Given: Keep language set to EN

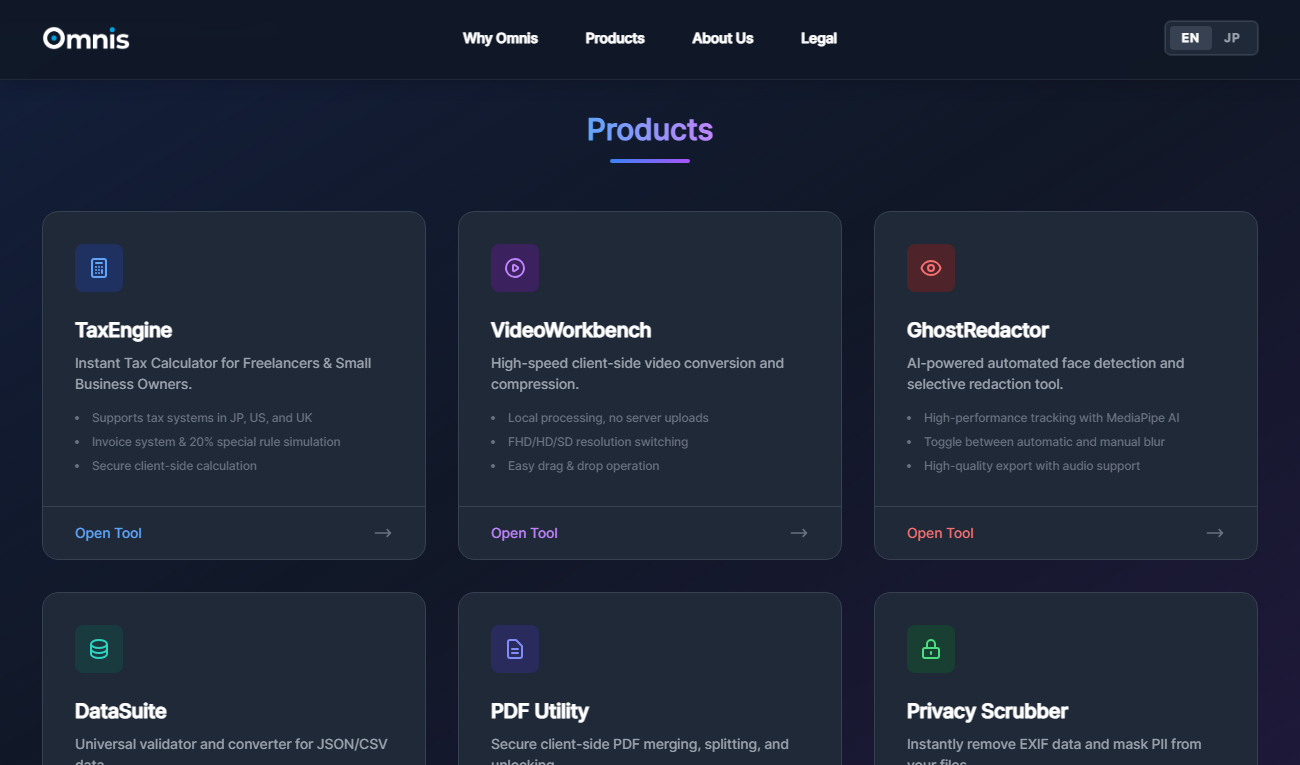Looking at the screenshot, I should click(x=1190, y=37).
